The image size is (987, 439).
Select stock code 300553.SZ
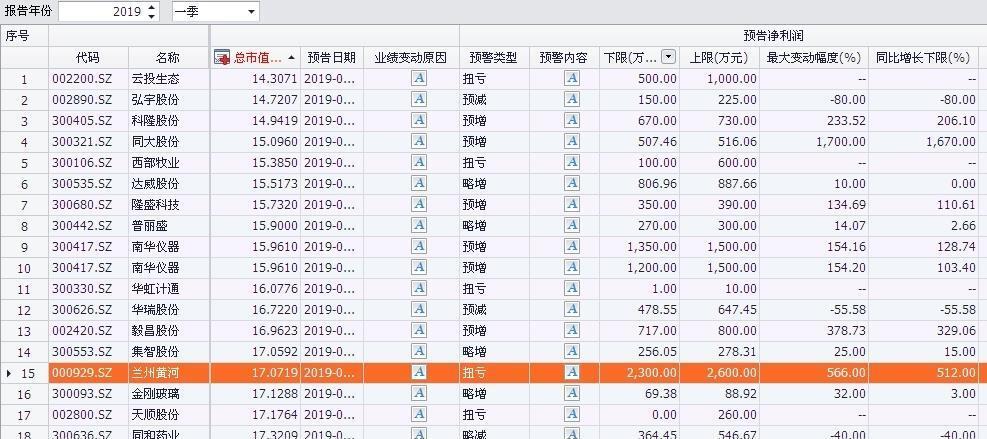(82, 351)
